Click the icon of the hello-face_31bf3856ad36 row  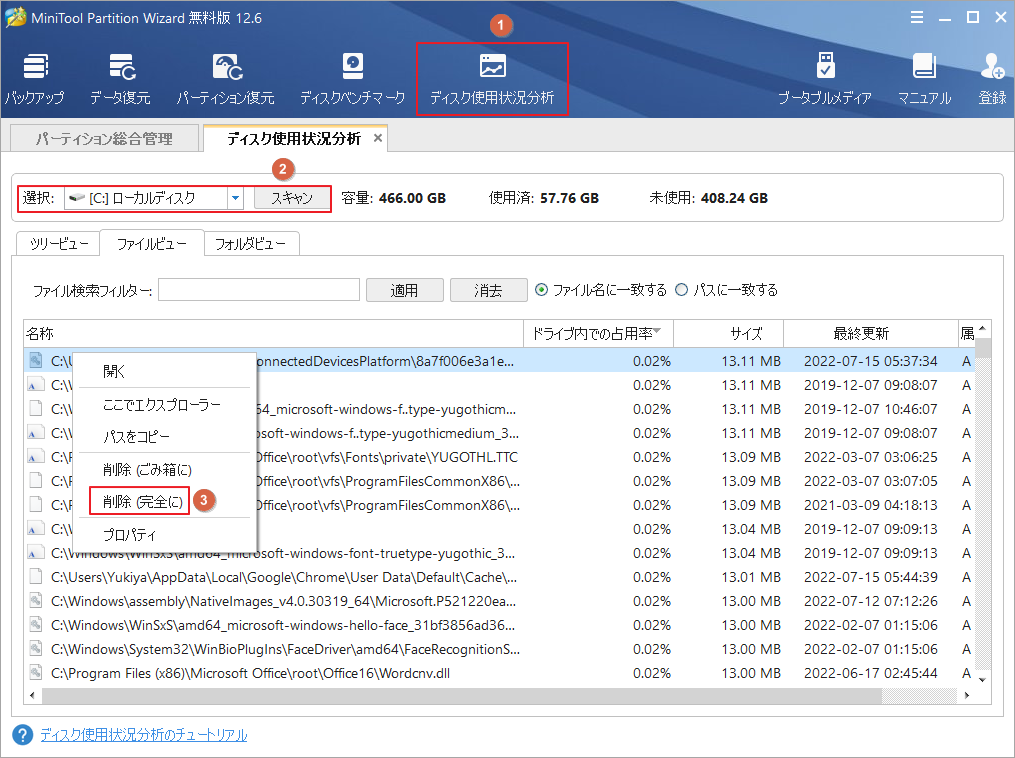(x=36, y=625)
